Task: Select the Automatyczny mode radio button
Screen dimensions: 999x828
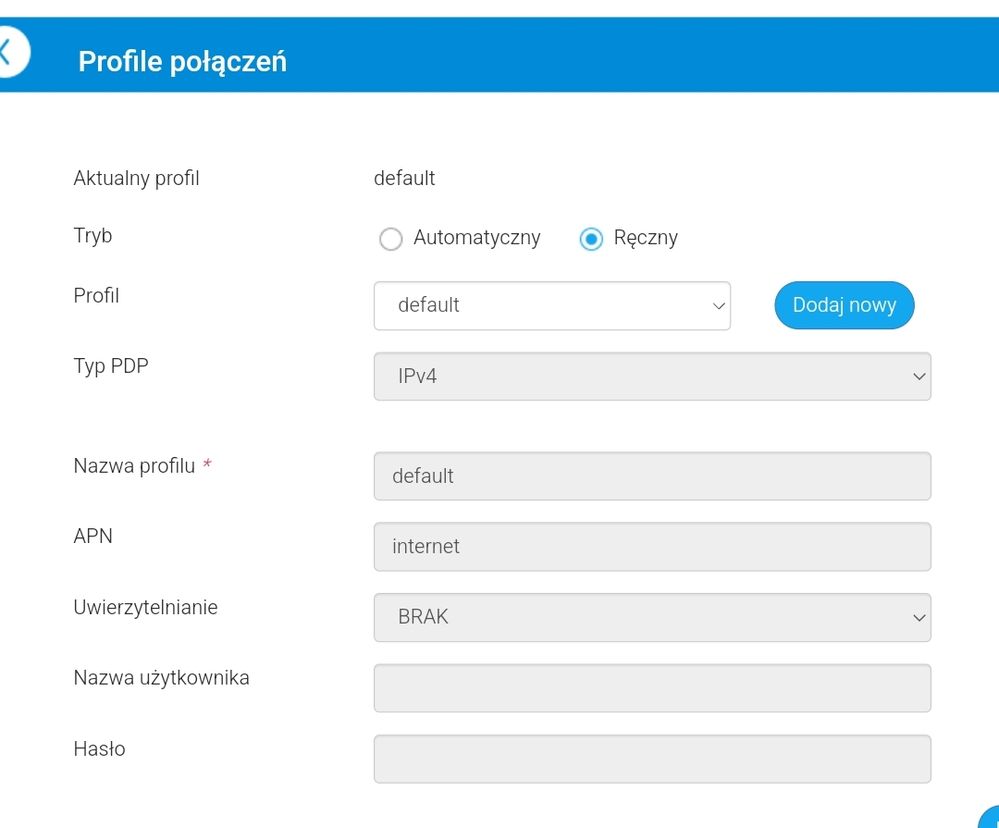Action: pos(391,239)
